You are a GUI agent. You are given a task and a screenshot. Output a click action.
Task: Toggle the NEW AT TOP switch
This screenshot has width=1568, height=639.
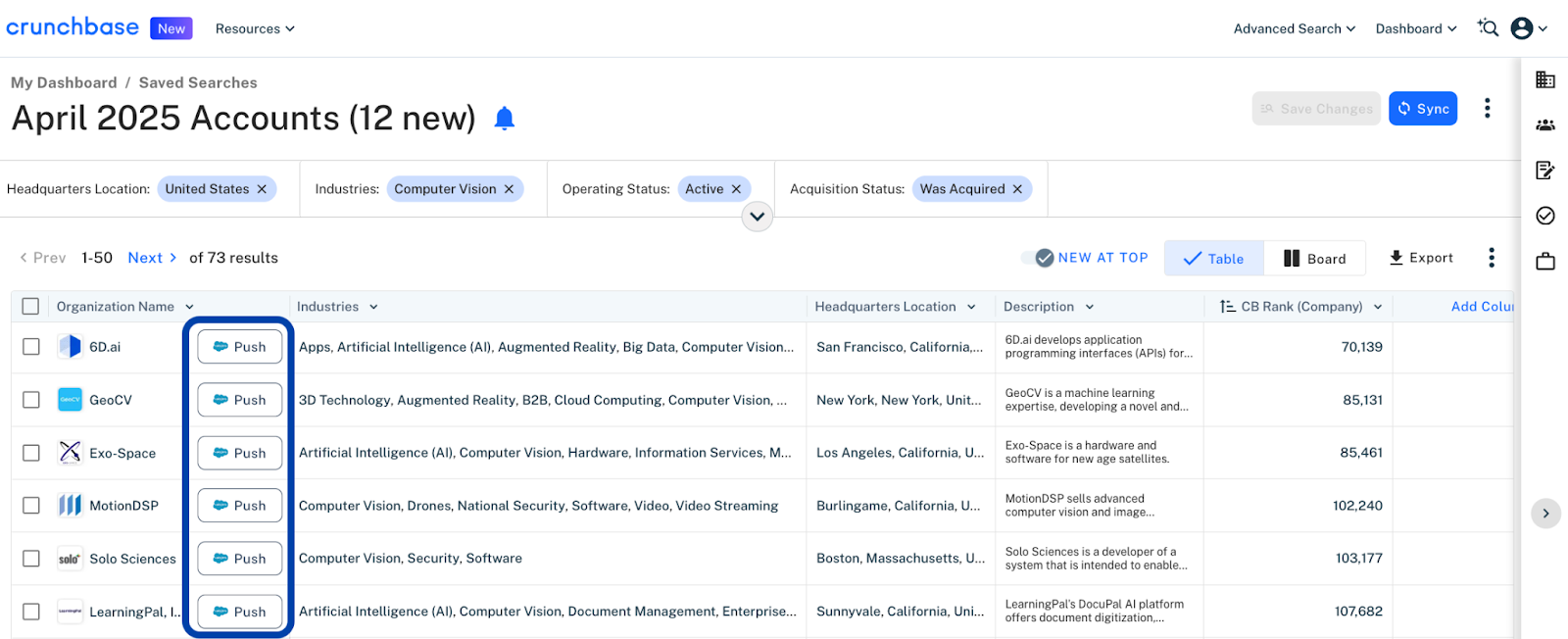[x=1039, y=258]
